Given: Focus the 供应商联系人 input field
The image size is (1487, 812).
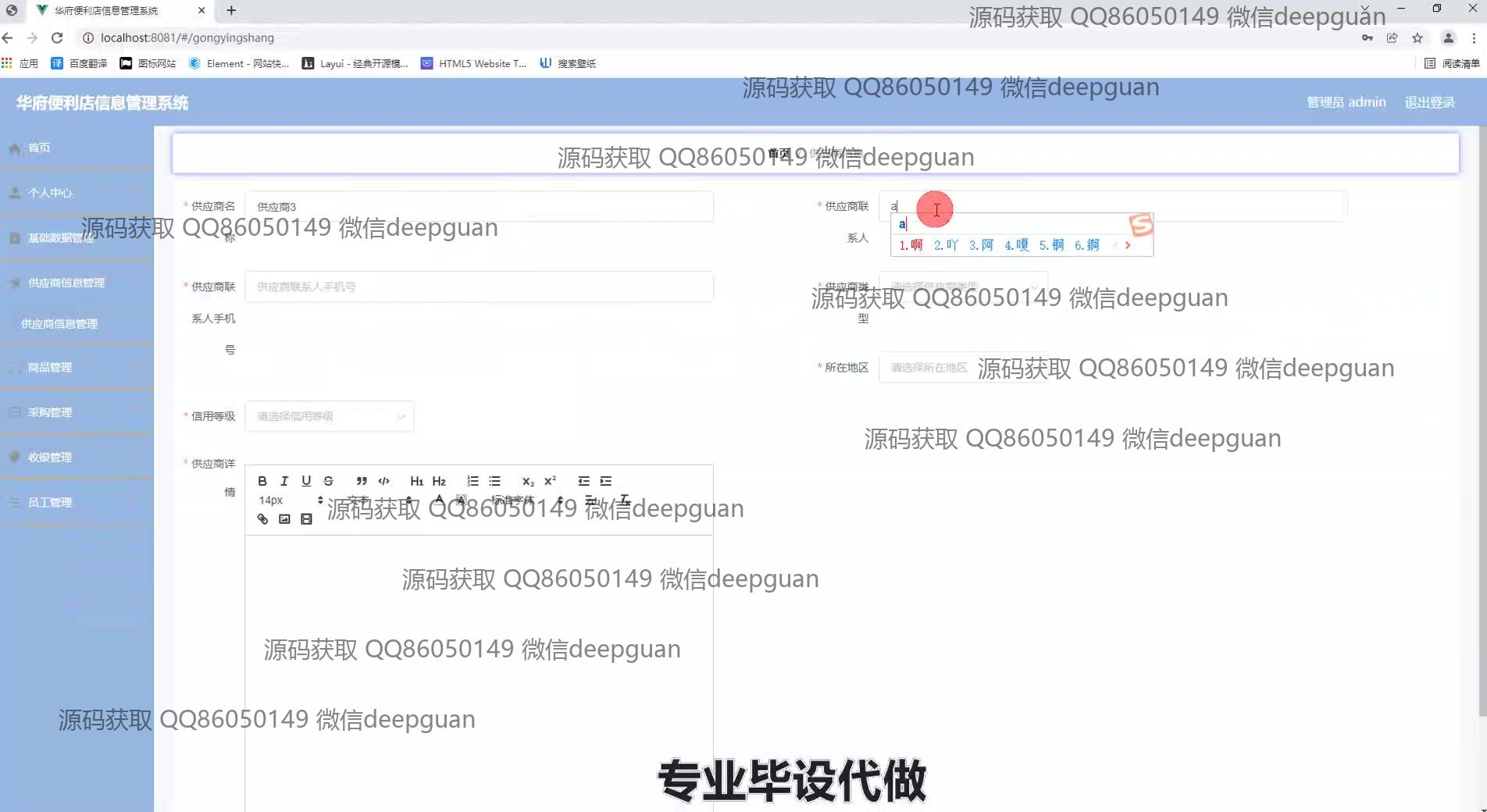Looking at the screenshot, I should tap(1112, 206).
